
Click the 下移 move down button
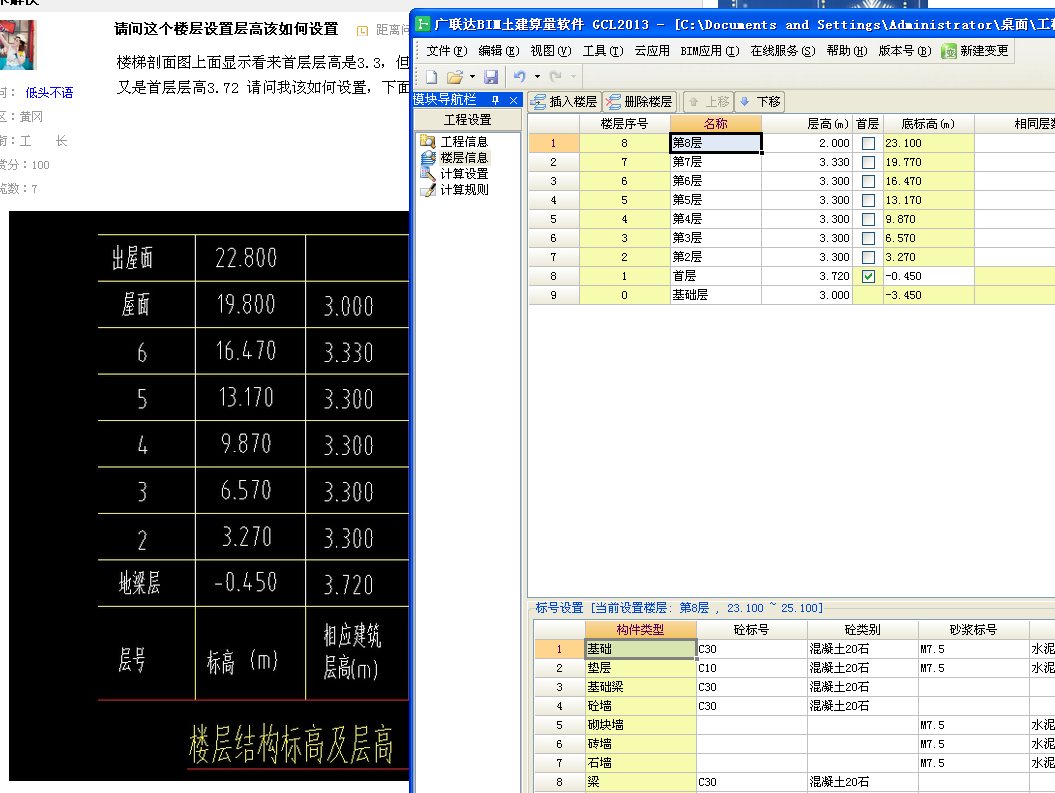(760, 102)
